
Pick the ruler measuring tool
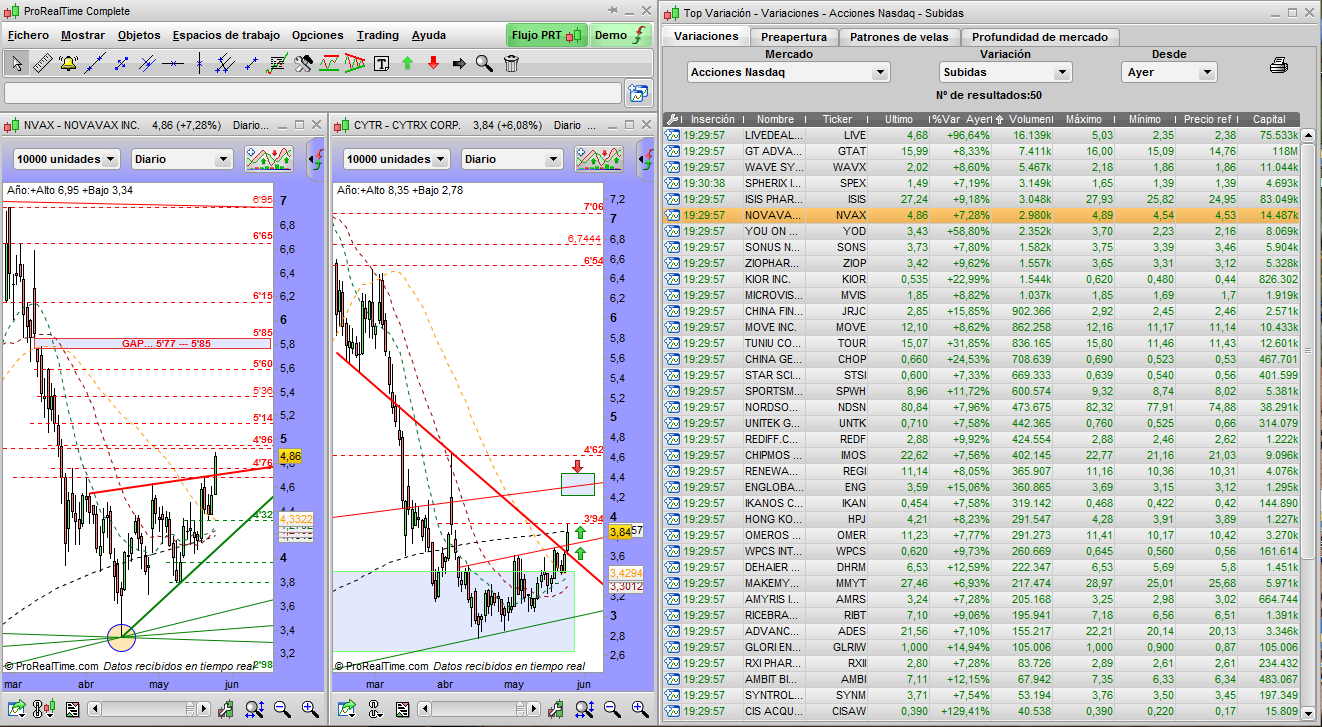click(x=42, y=64)
